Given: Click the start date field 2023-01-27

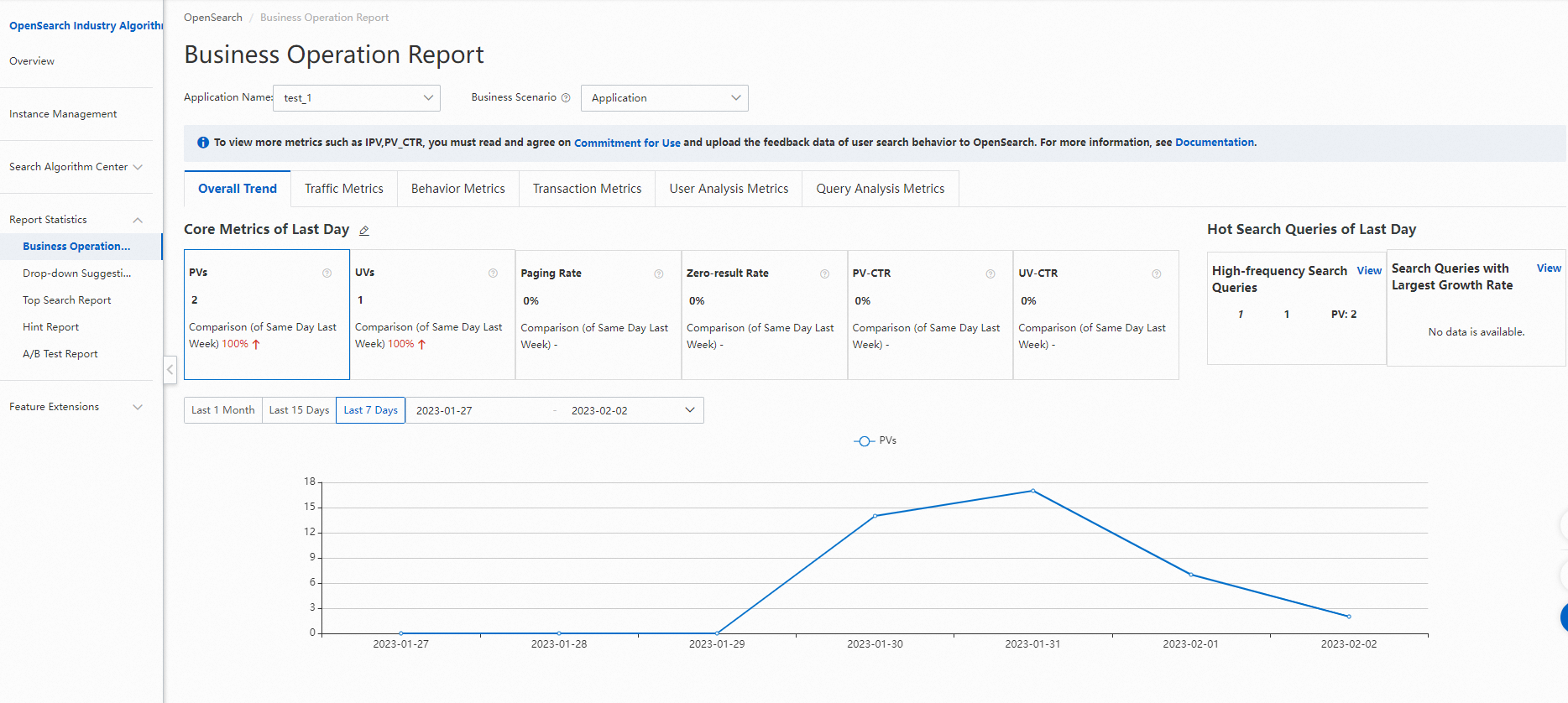Looking at the screenshot, I should click(x=445, y=410).
